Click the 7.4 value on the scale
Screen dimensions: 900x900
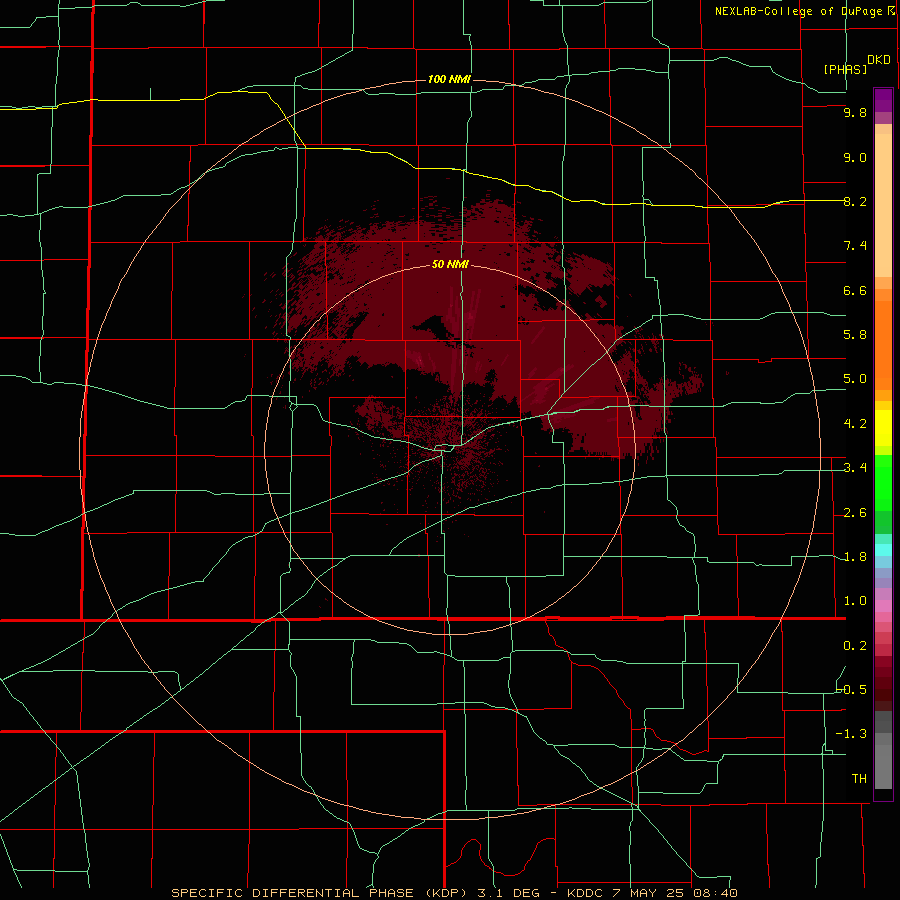pyautogui.click(x=855, y=246)
